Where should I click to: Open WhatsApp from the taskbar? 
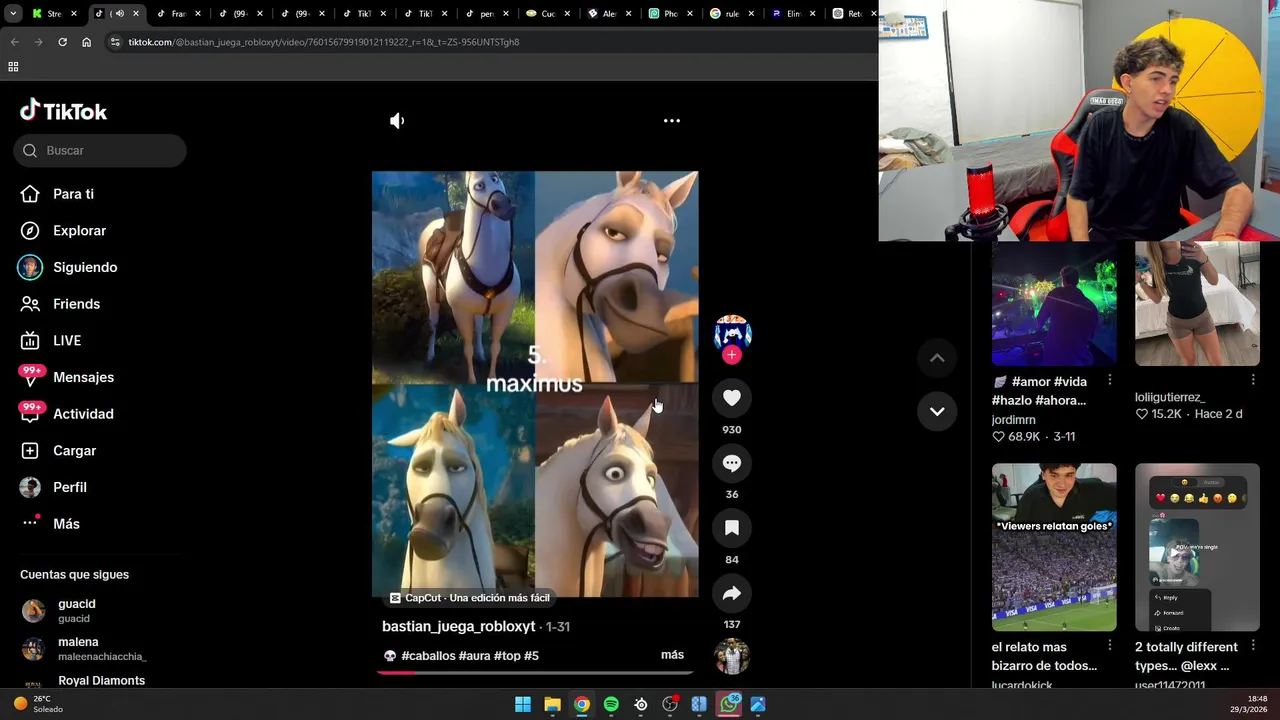click(x=729, y=704)
